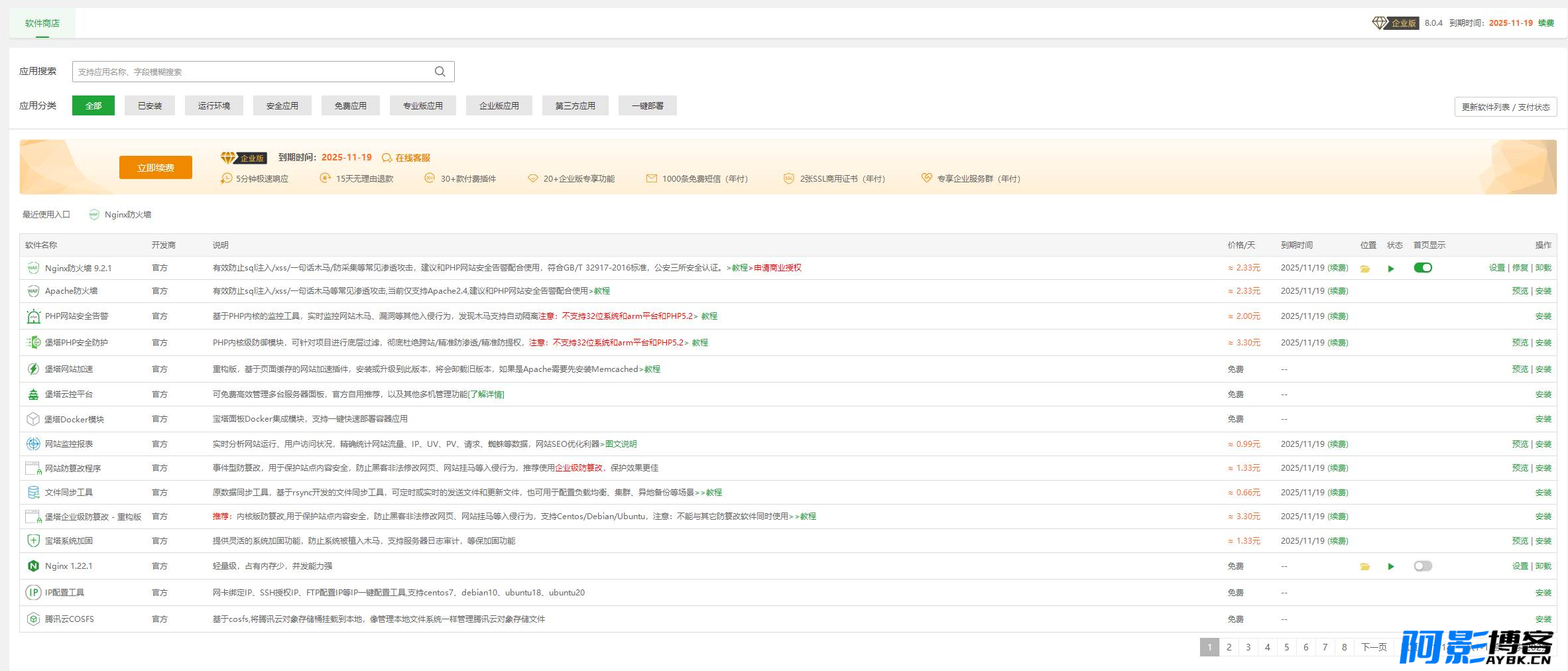Click 卸载 for Nginx 1.22.1
Viewport: 1568px width, 671px height.
click(1543, 566)
